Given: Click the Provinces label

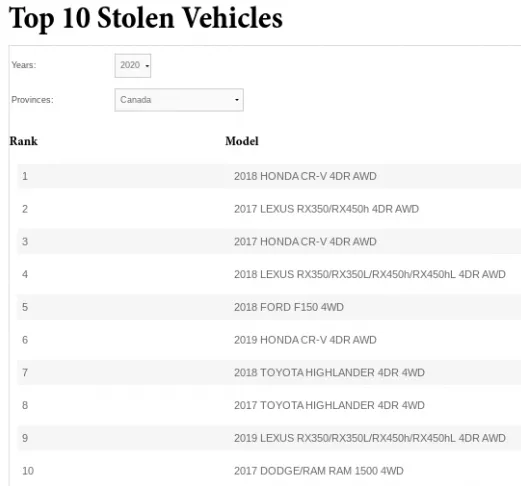Looking at the screenshot, I should [x=32, y=100].
